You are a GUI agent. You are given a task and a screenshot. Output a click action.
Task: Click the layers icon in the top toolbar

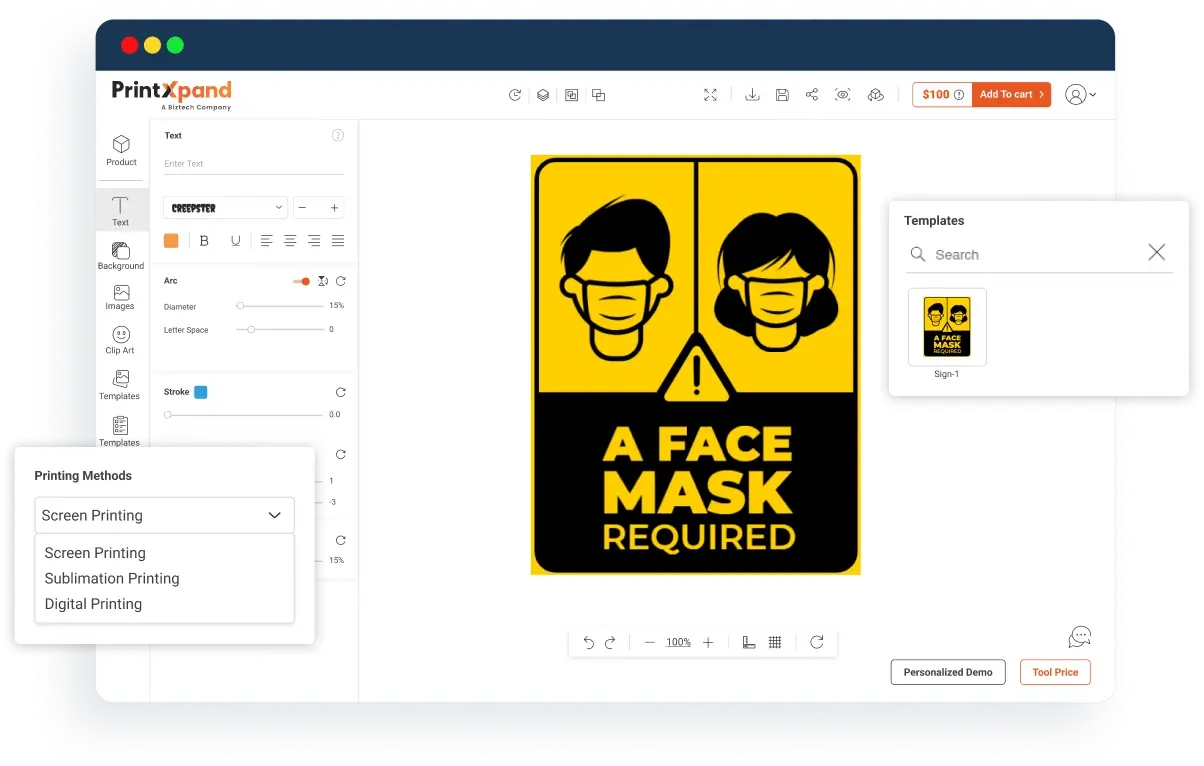coord(542,95)
